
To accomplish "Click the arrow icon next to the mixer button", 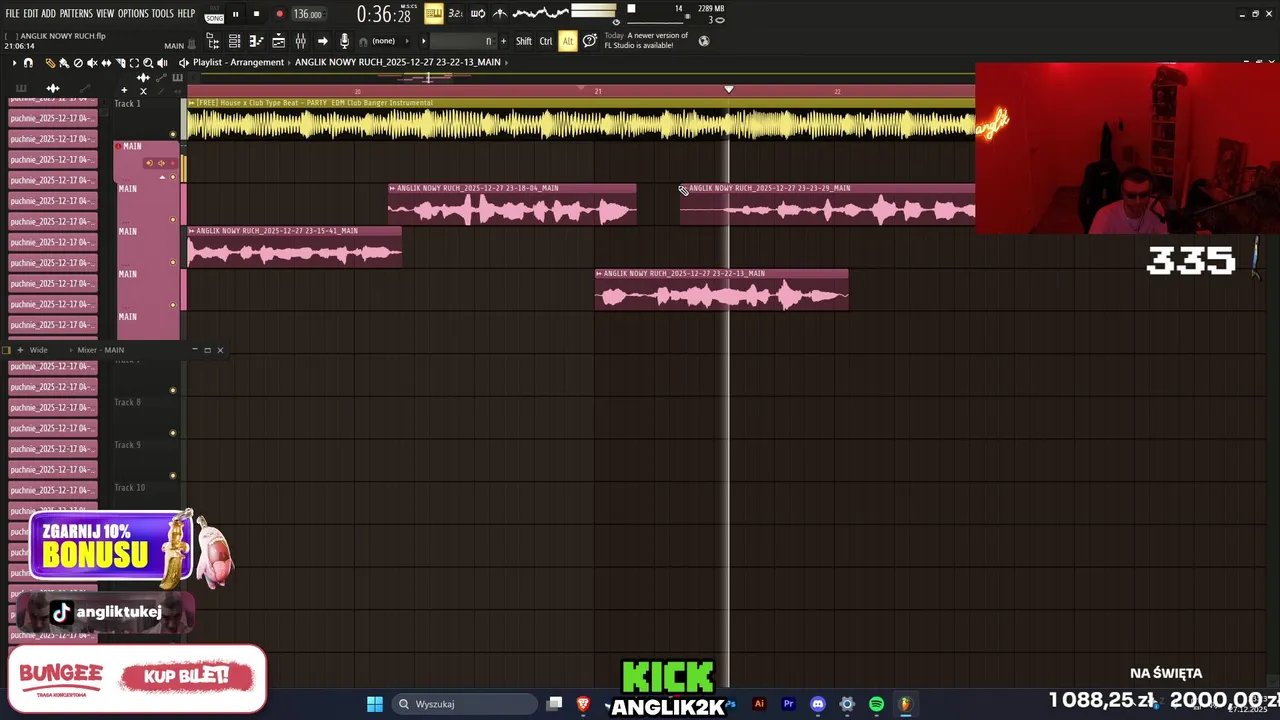I will [322, 41].
